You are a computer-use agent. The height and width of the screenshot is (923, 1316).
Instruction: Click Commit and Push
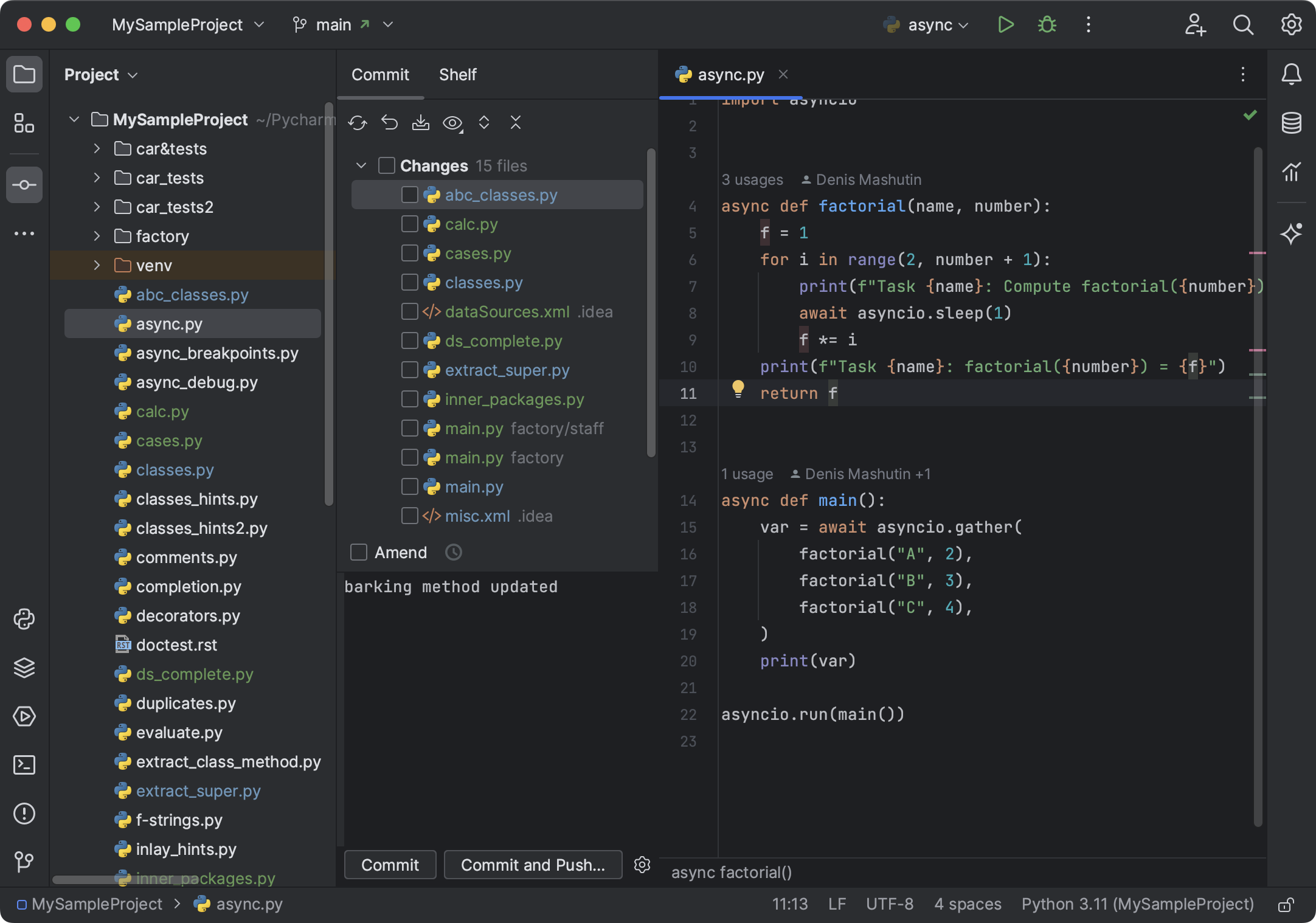point(533,865)
